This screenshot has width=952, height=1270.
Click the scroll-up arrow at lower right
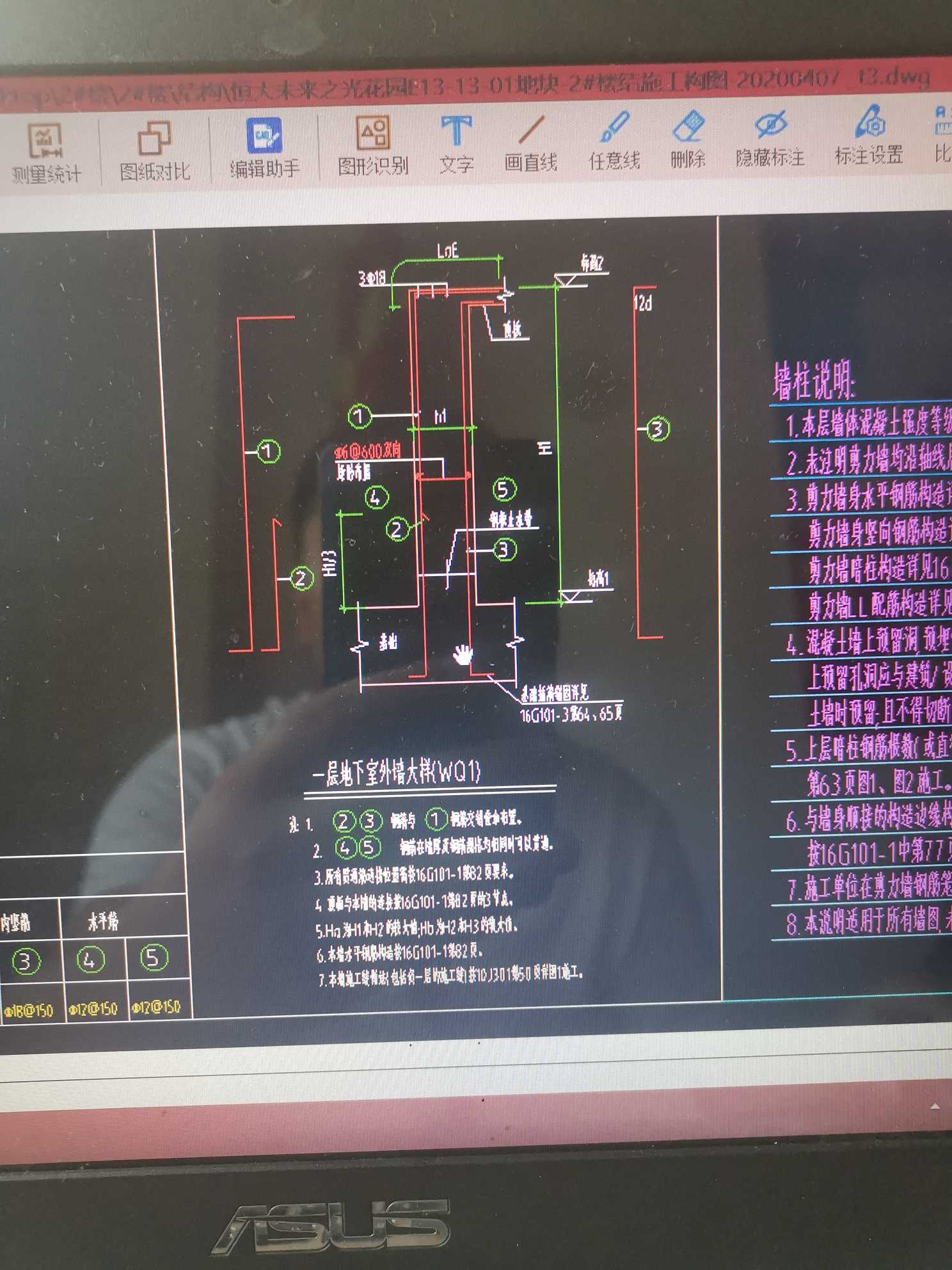tap(935, 1106)
